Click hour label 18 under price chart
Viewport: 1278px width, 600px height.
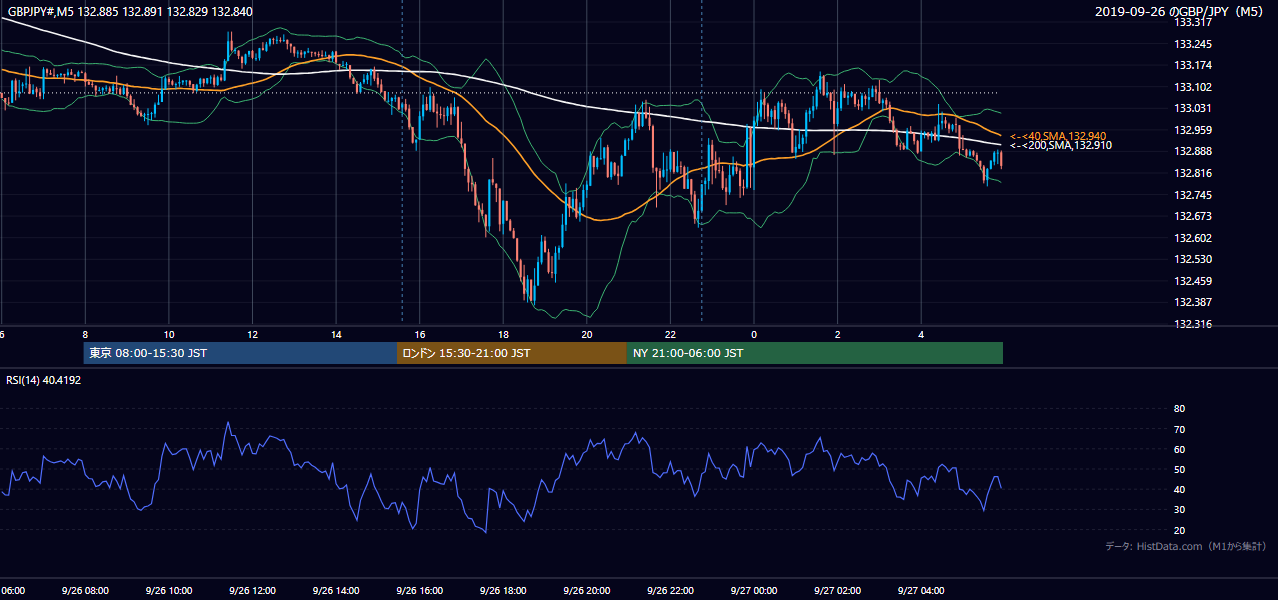click(x=504, y=335)
